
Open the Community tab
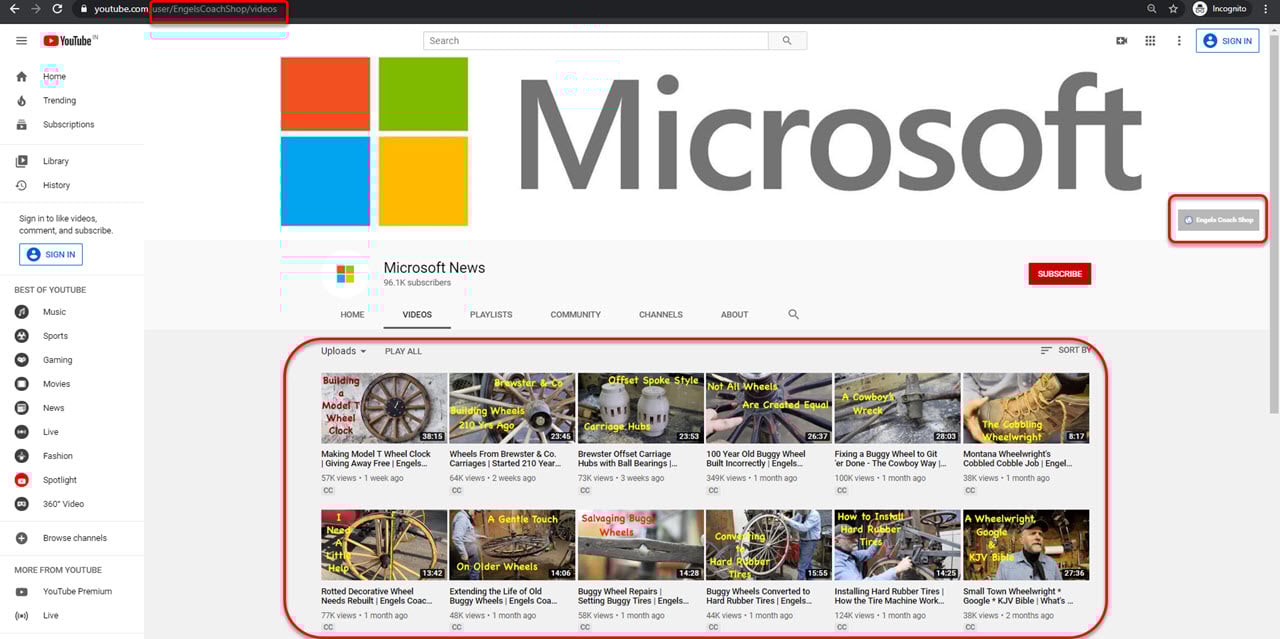pyautogui.click(x=576, y=314)
